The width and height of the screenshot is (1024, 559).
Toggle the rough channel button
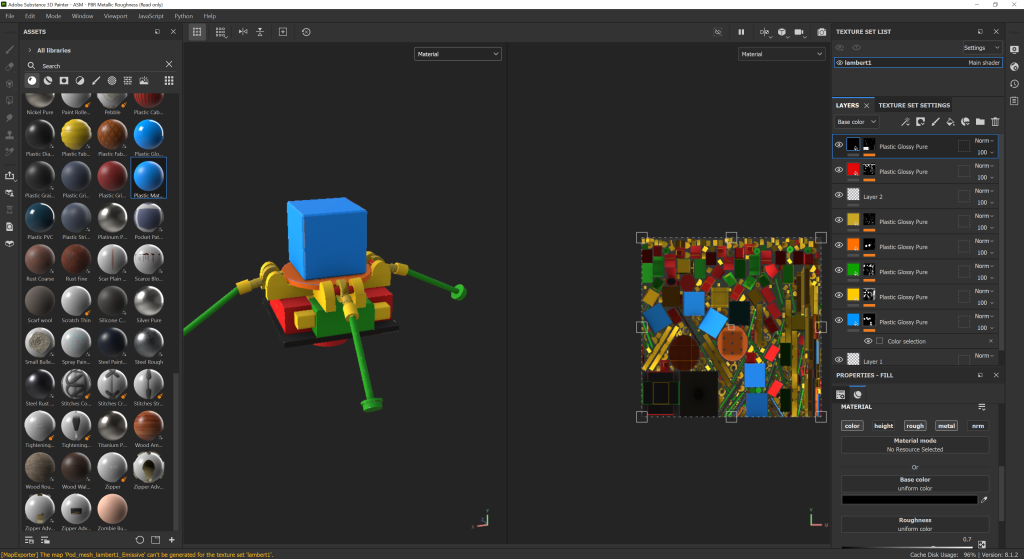point(915,426)
